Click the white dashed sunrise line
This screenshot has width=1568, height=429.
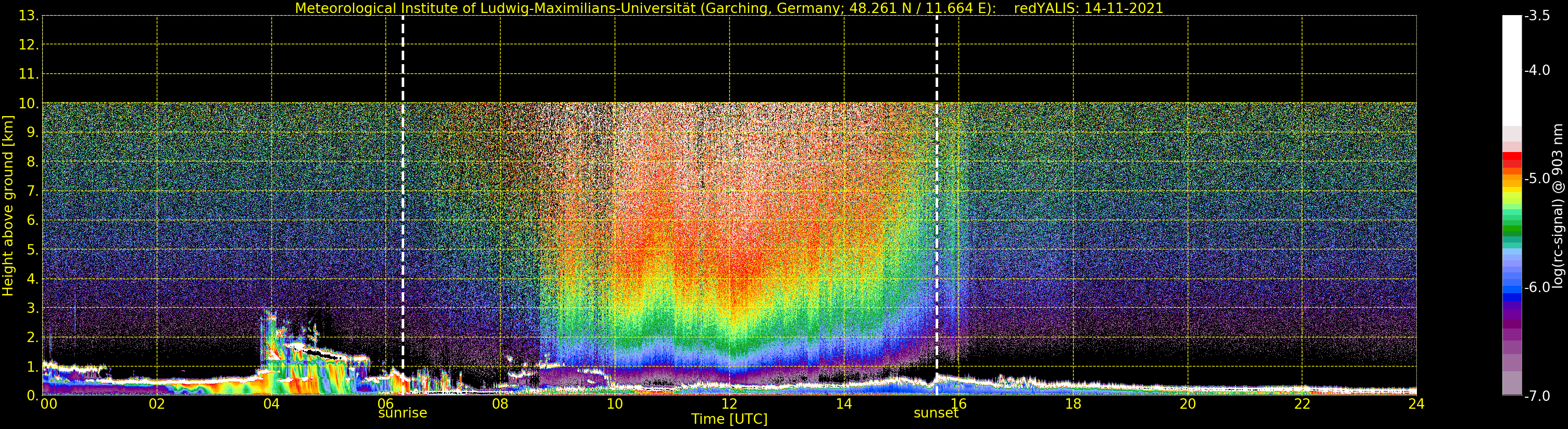coord(403,183)
